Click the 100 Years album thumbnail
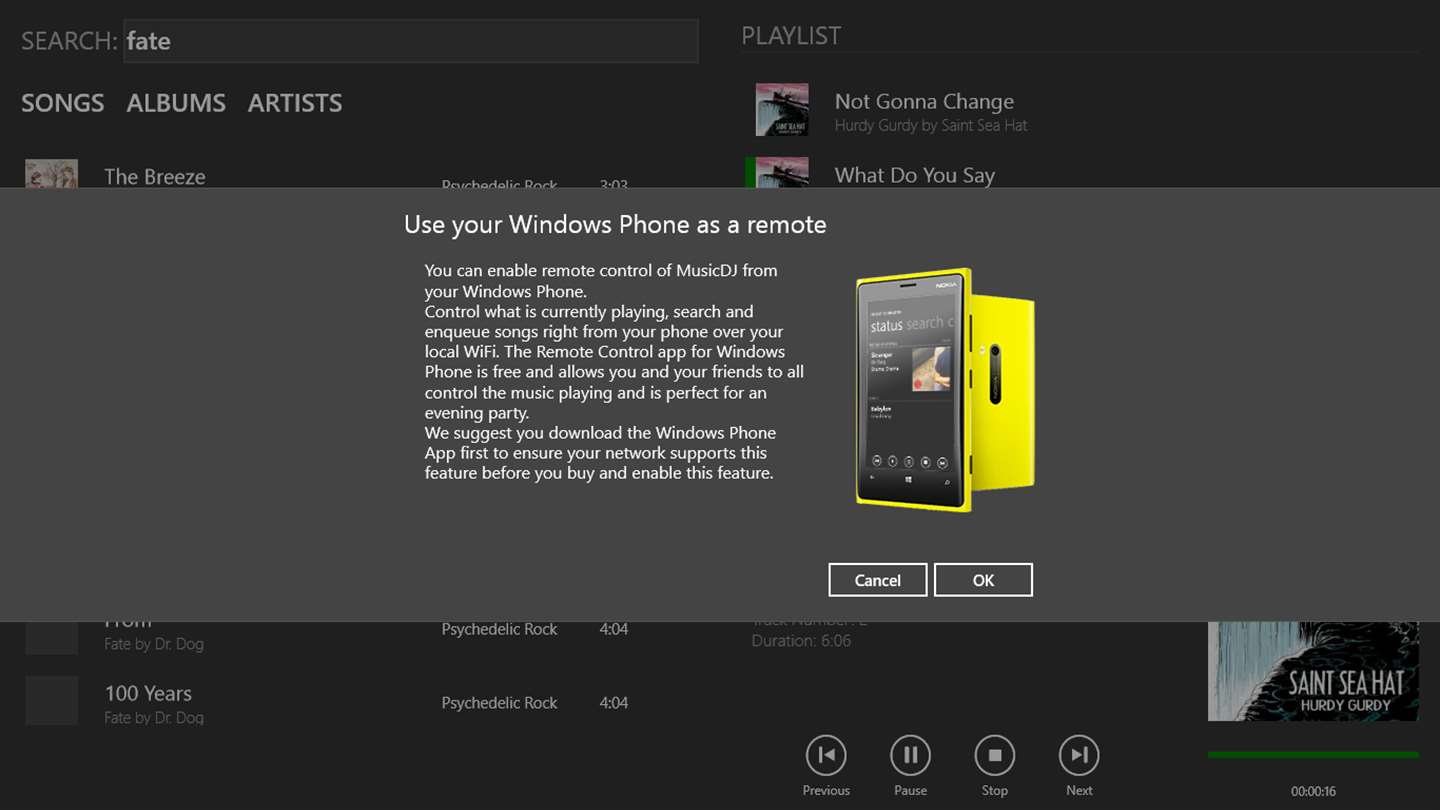 [52, 701]
